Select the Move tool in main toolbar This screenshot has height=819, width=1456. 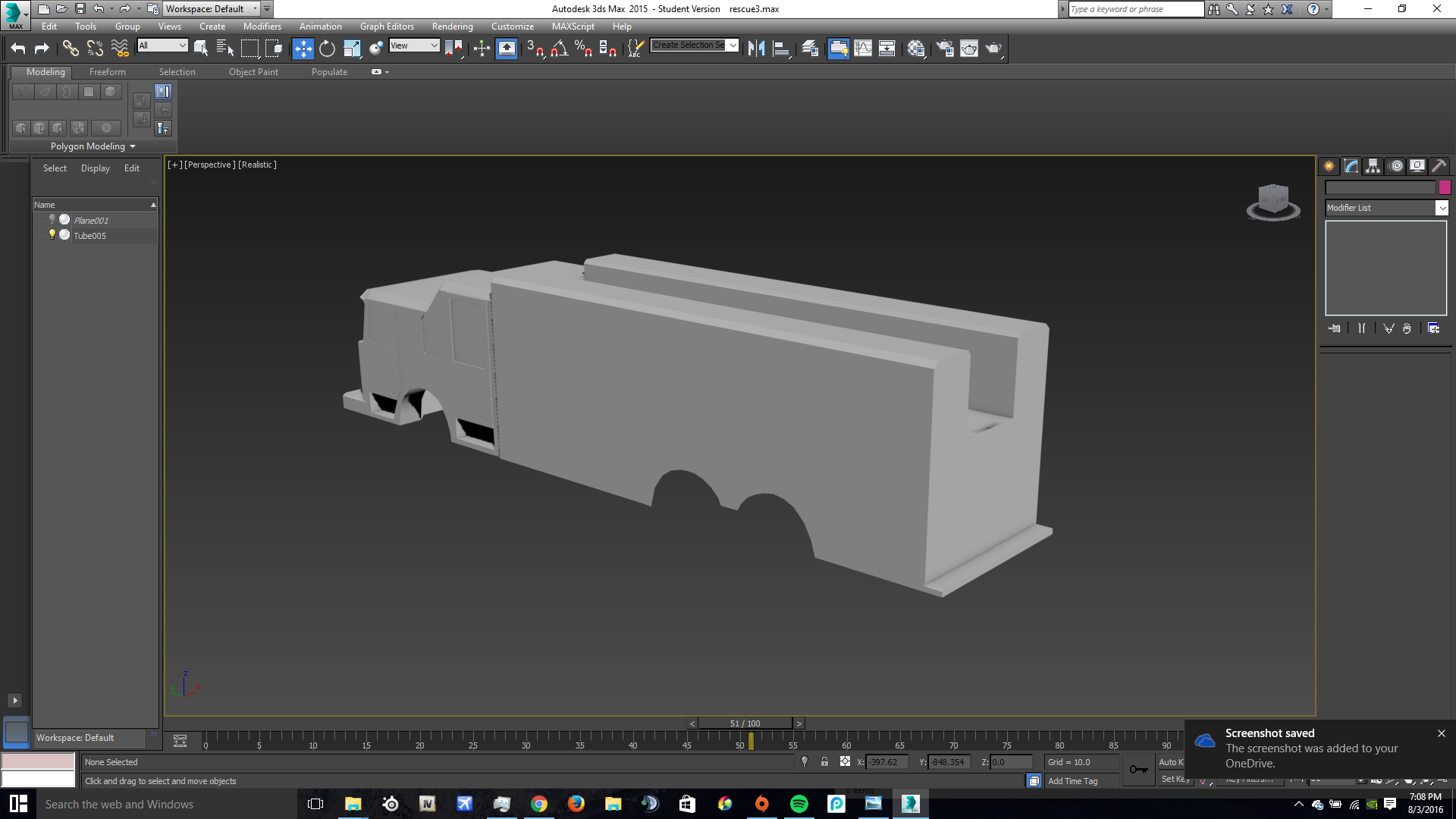pos(303,49)
